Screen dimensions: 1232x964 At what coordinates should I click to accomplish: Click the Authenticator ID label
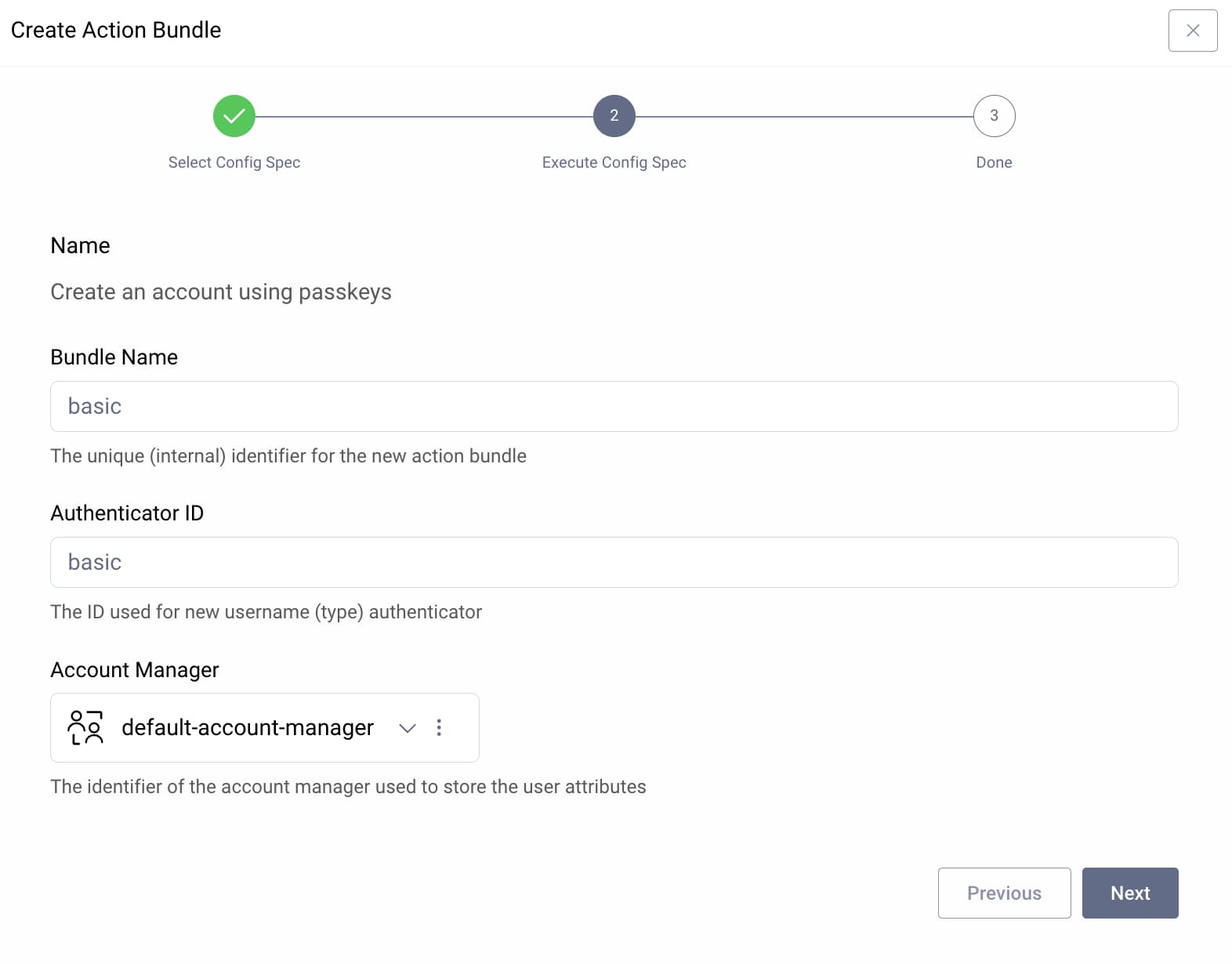127,513
